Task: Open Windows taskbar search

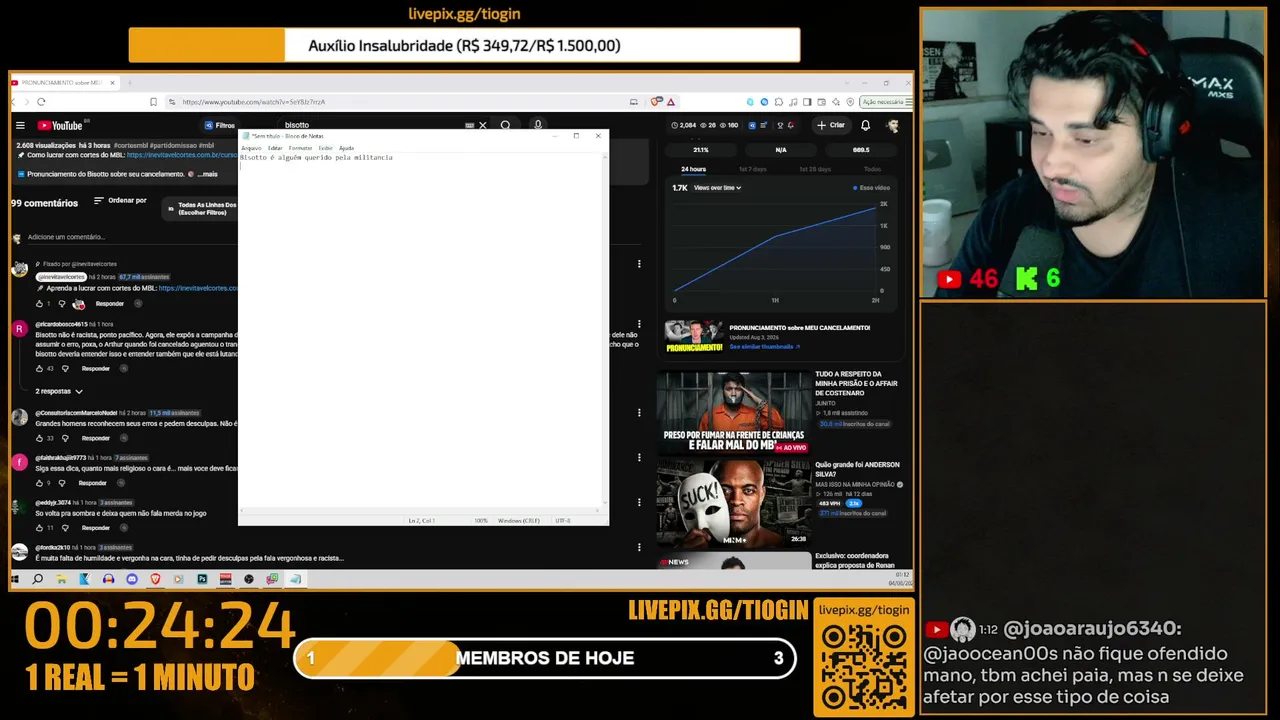Action: pos(38,579)
